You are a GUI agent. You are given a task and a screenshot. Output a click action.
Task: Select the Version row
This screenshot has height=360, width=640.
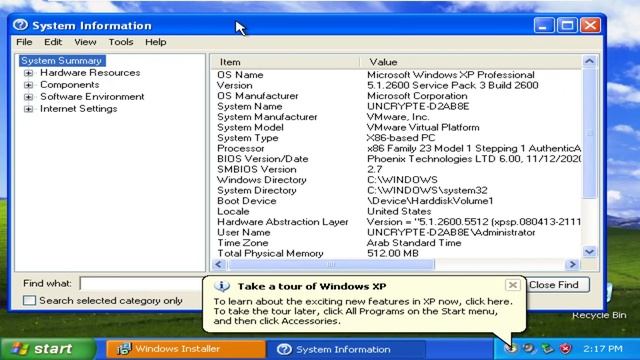tap(397, 86)
